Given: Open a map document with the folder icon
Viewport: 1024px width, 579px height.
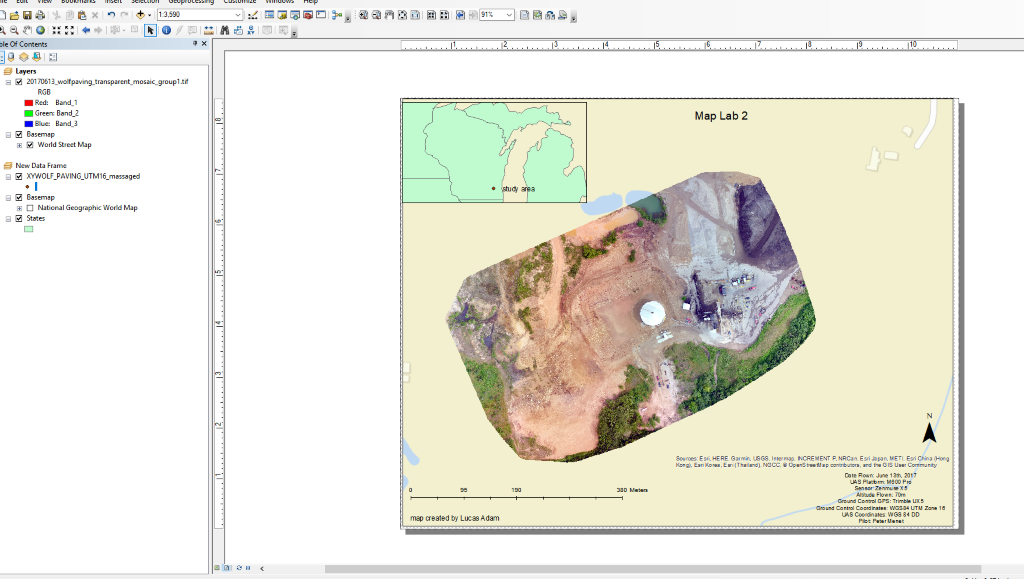Looking at the screenshot, I should [14, 15].
